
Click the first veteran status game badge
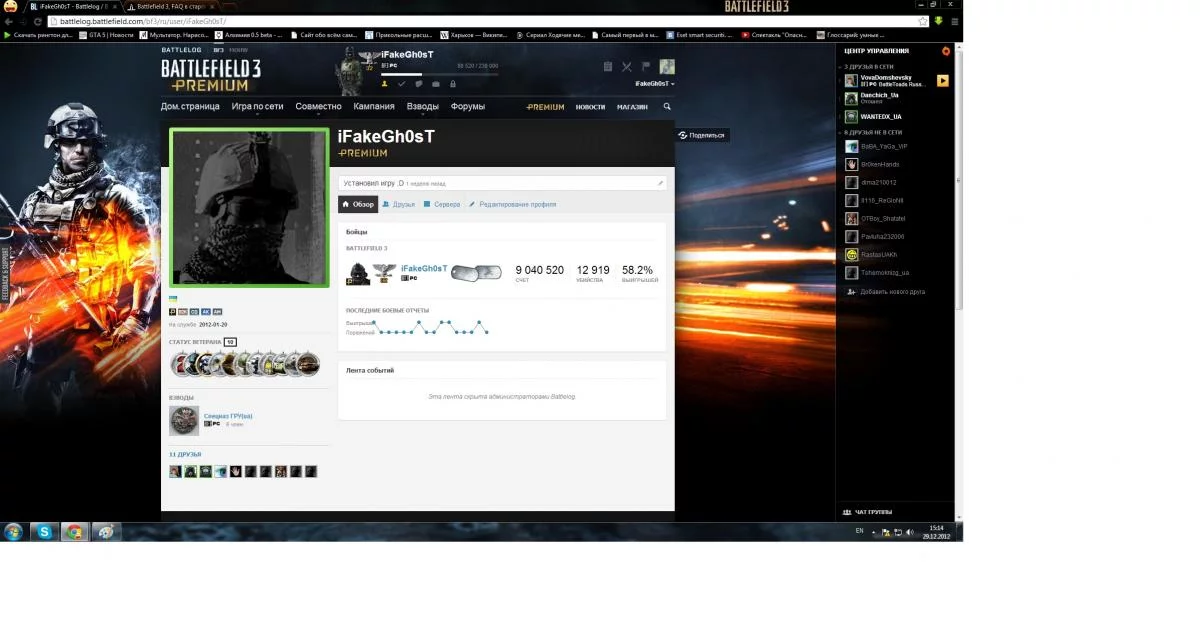pos(181,364)
